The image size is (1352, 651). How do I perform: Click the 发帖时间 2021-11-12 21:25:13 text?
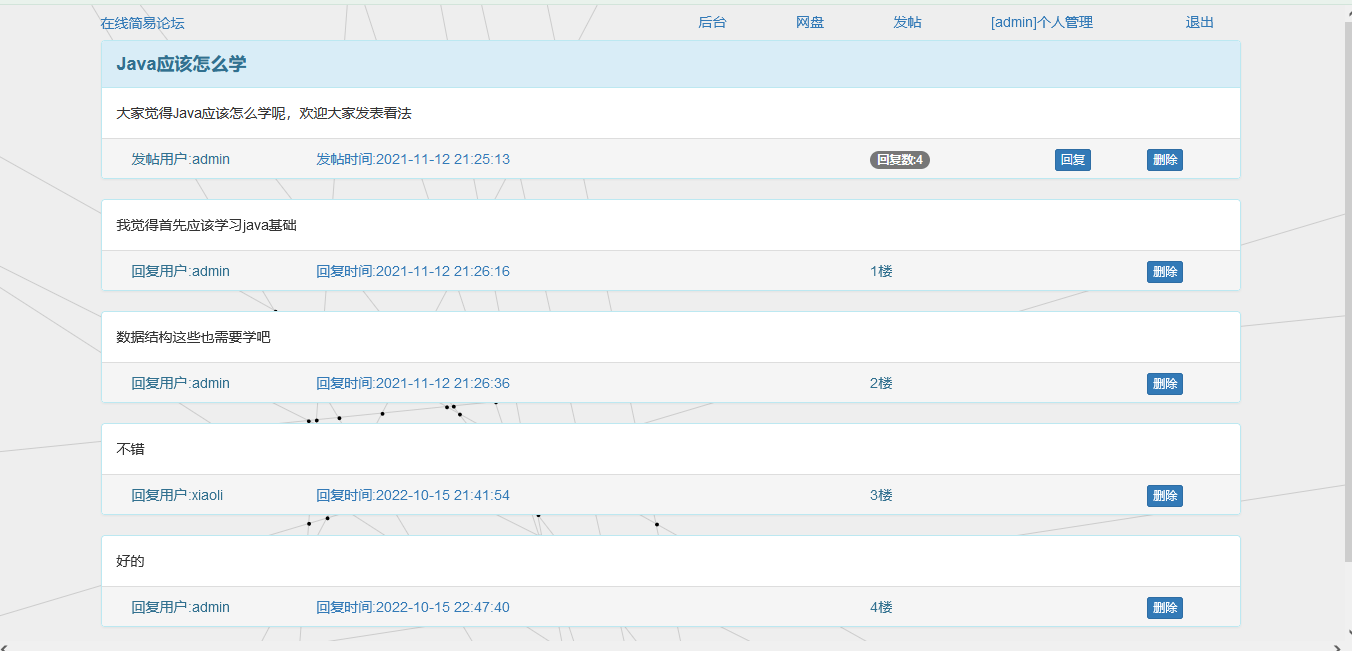tap(413, 160)
